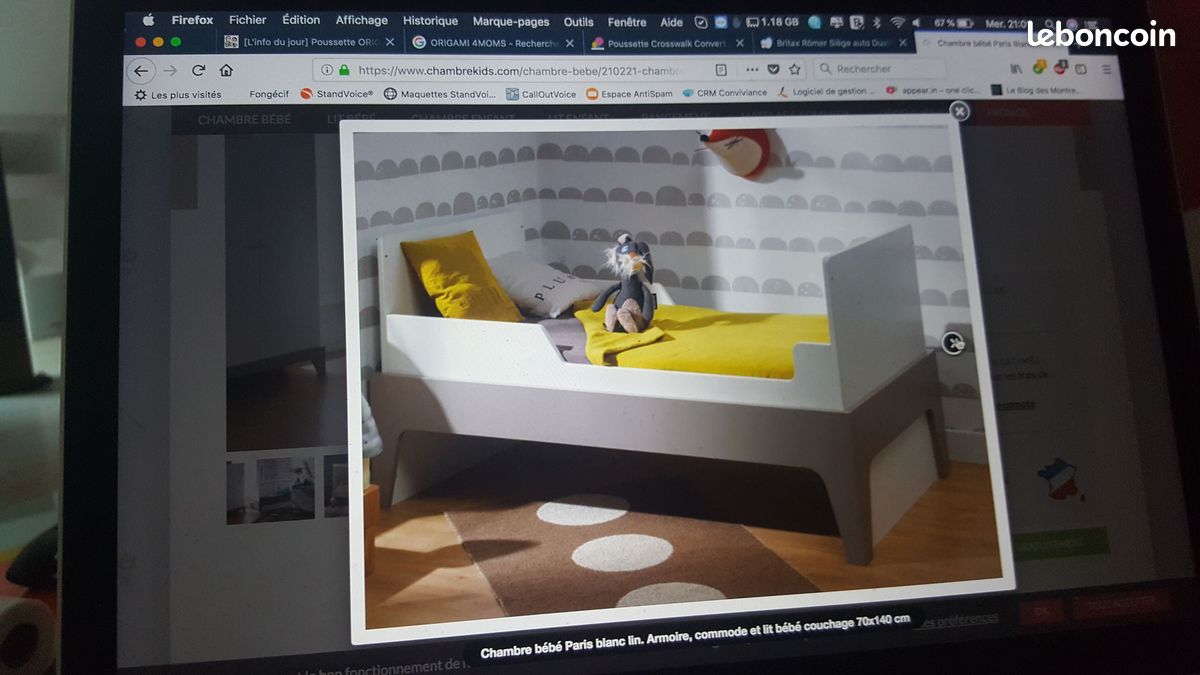The image size is (1200, 675).
Task: Open the Affichage menu
Action: pyautogui.click(x=361, y=20)
